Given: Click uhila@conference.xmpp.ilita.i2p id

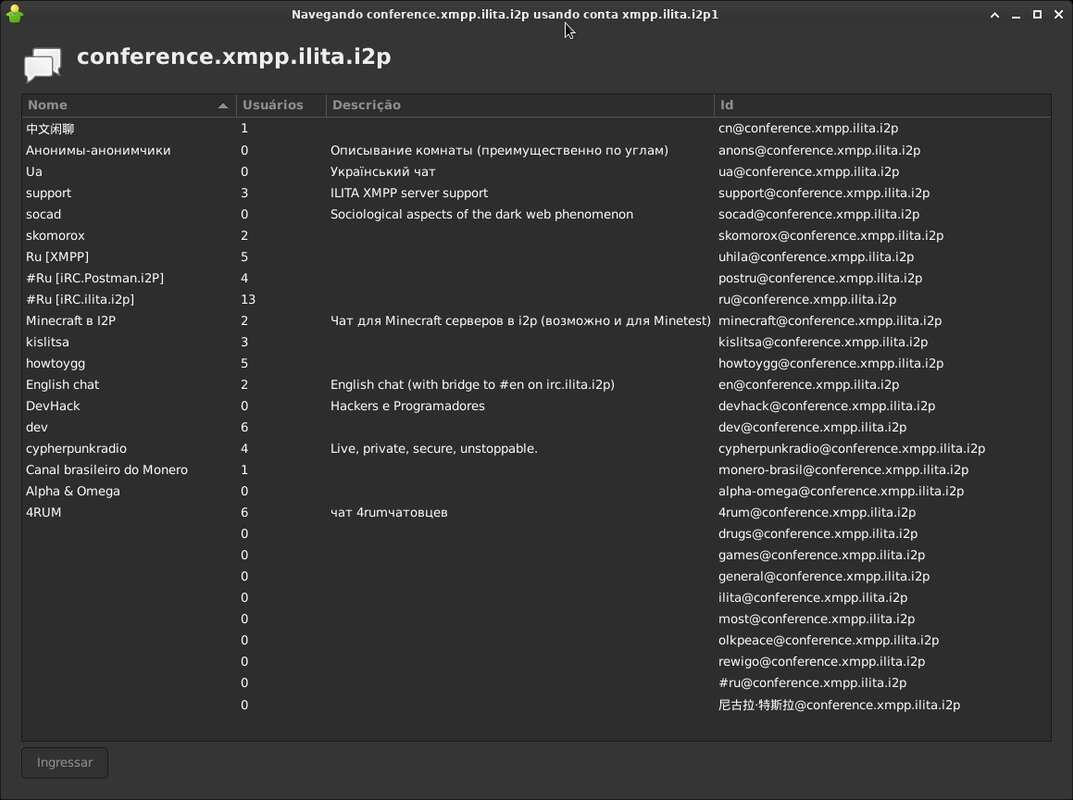Looking at the screenshot, I should (816, 256).
